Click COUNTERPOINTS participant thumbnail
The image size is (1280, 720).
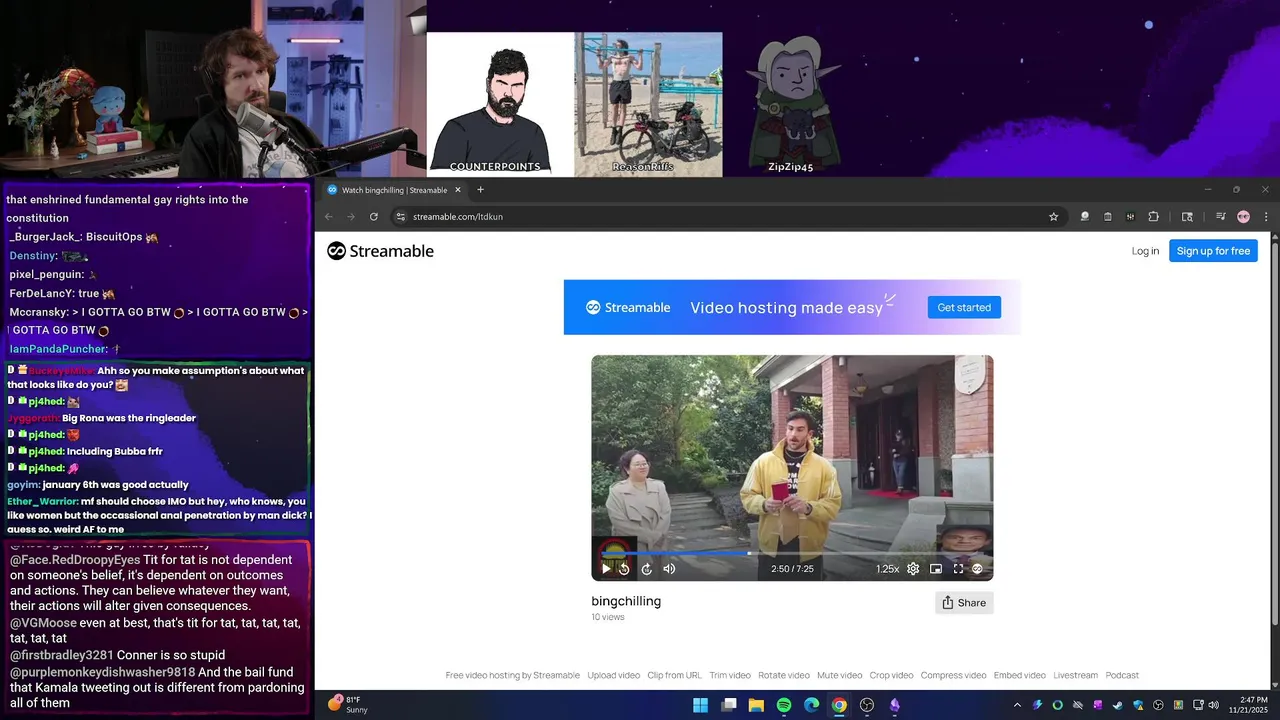(x=500, y=104)
